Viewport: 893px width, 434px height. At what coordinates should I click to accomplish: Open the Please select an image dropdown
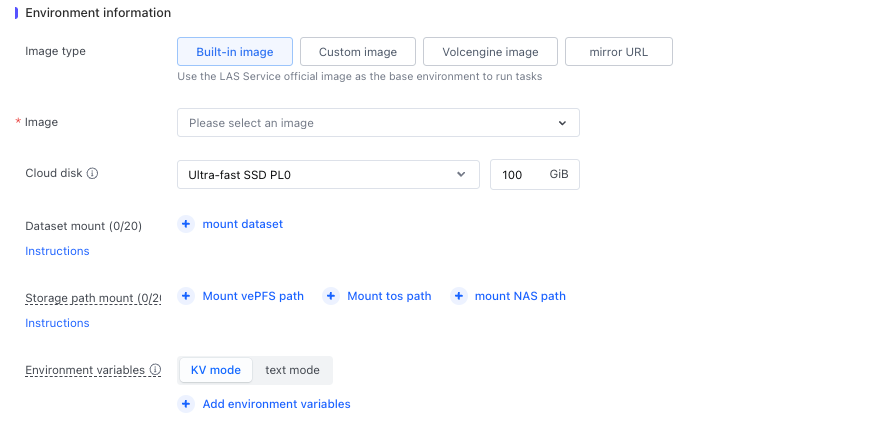[x=378, y=122]
